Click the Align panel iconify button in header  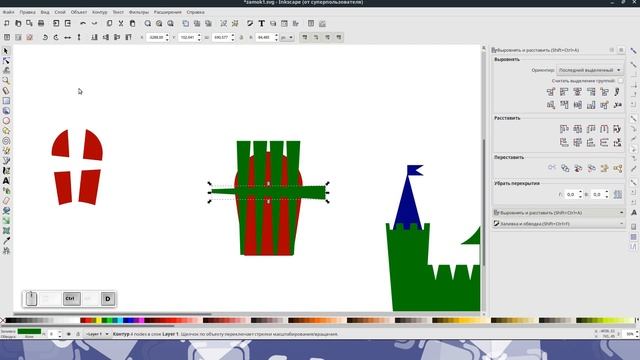pyautogui.click(x=611, y=50)
